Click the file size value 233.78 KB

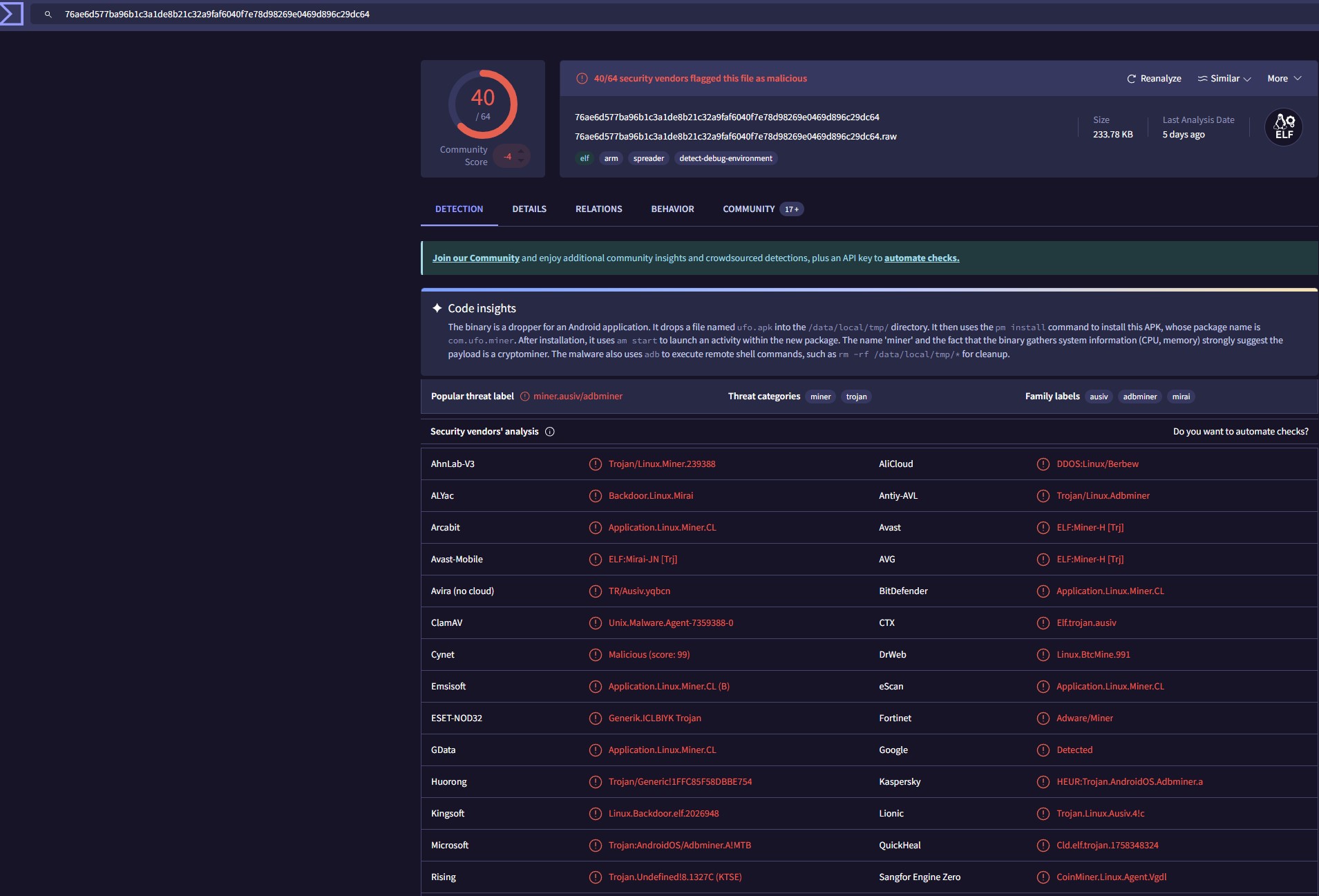(1112, 135)
